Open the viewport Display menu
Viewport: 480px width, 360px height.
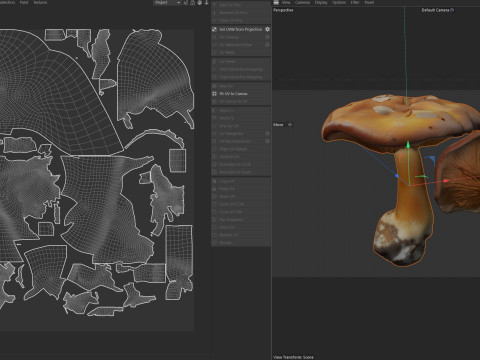coord(321,2)
